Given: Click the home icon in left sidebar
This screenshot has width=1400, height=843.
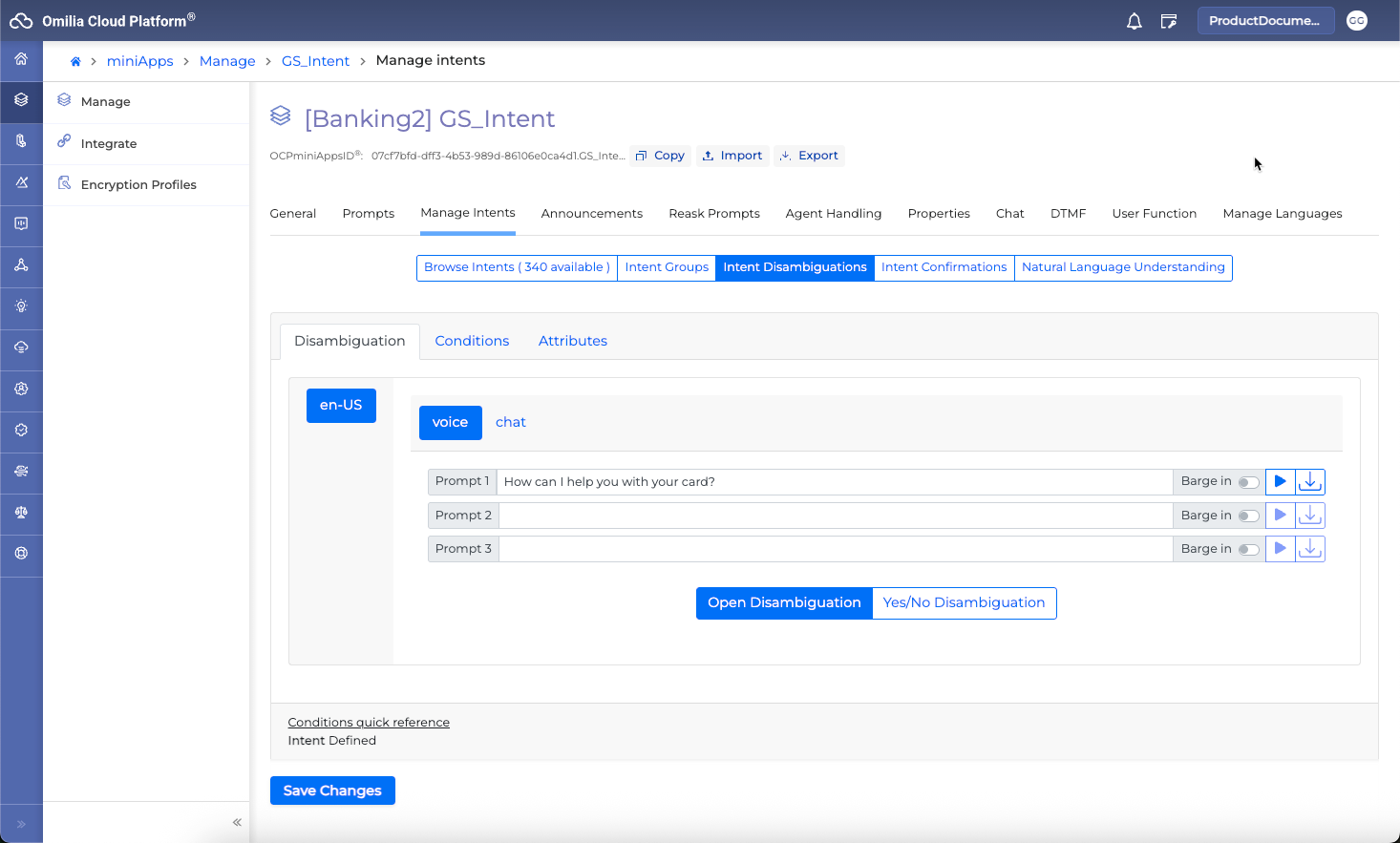Looking at the screenshot, I should [x=21, y=59].
